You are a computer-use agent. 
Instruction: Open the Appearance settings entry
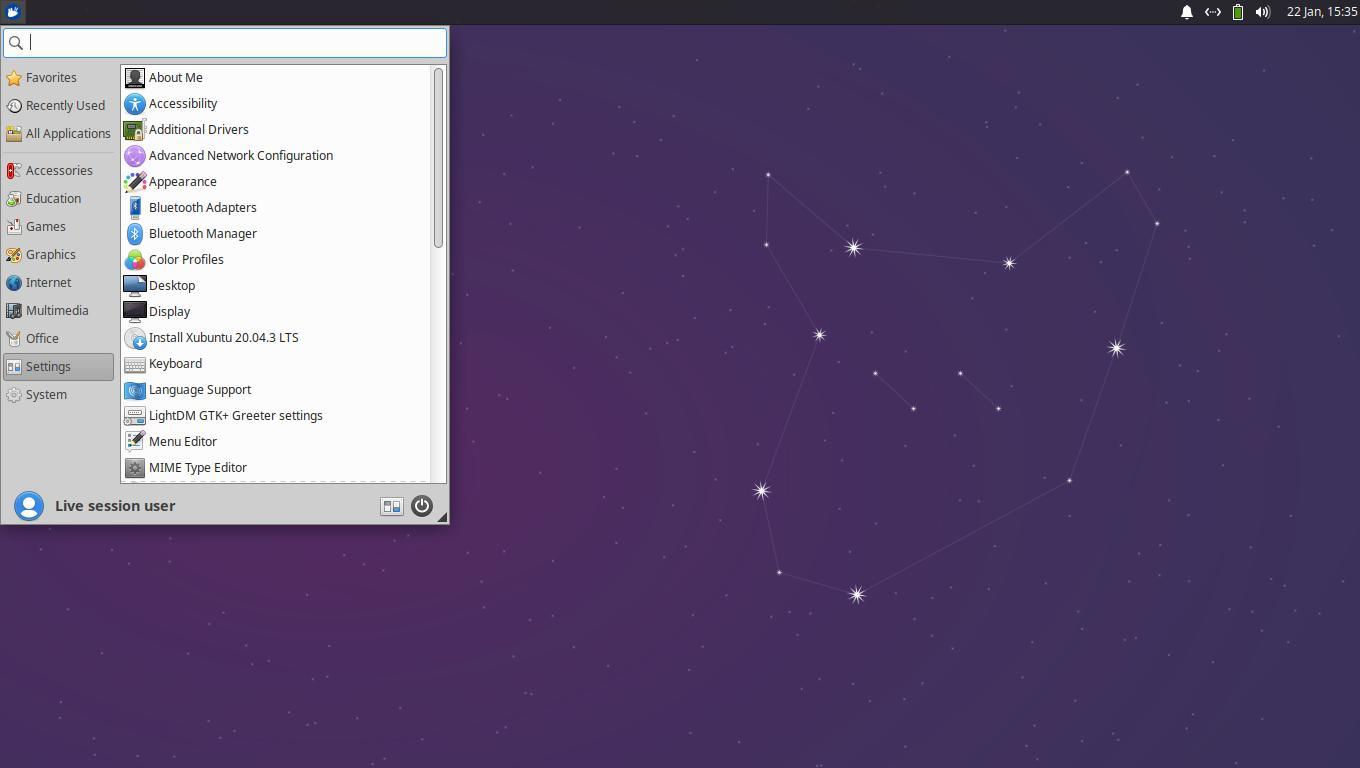[182, 181]
